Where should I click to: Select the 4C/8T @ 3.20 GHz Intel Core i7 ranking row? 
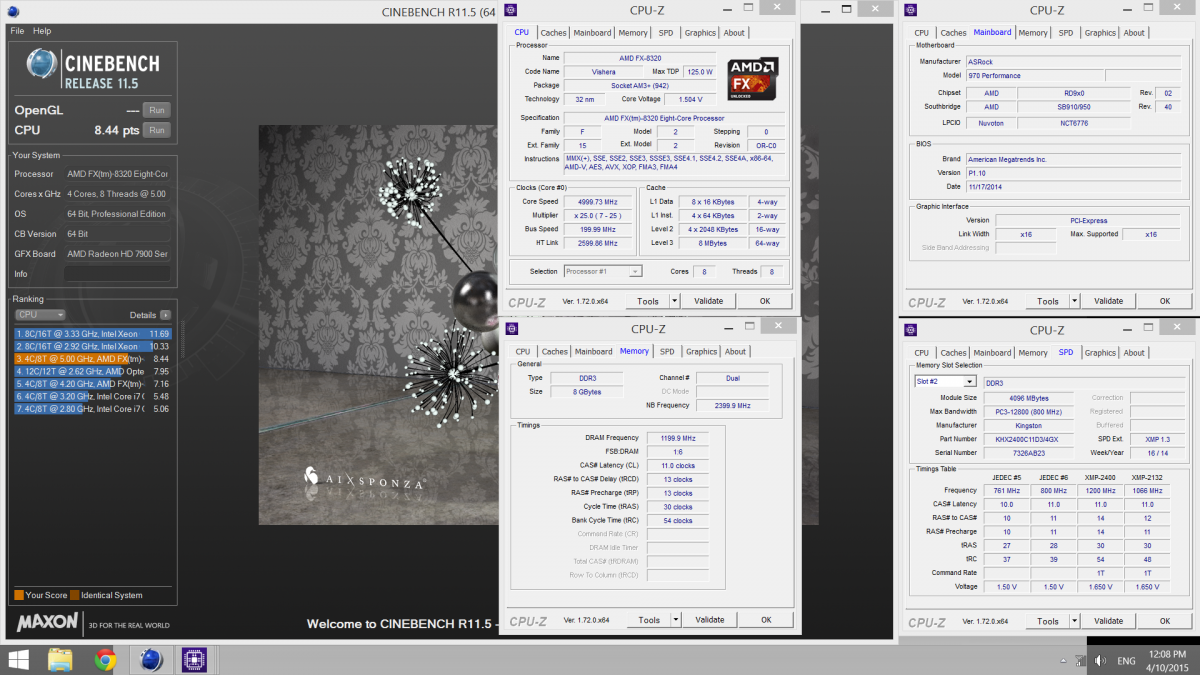tap(93, 396)
